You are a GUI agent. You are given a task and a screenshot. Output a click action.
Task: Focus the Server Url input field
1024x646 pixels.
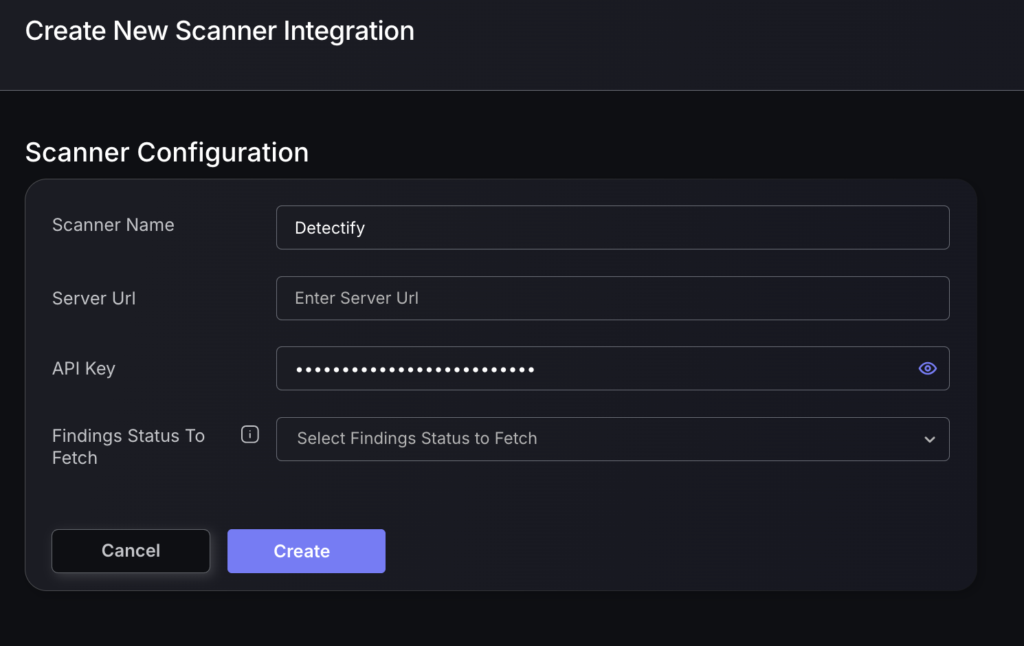coord(611,298)
